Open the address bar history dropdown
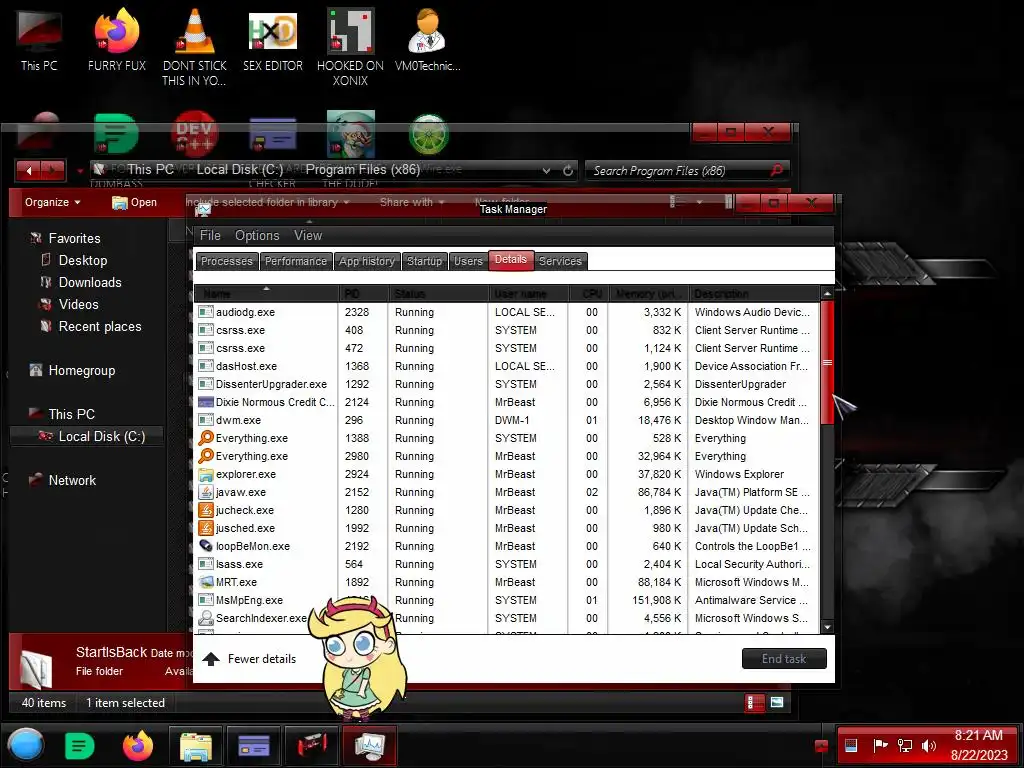1024x768 pixels. (x=546, y=170)
